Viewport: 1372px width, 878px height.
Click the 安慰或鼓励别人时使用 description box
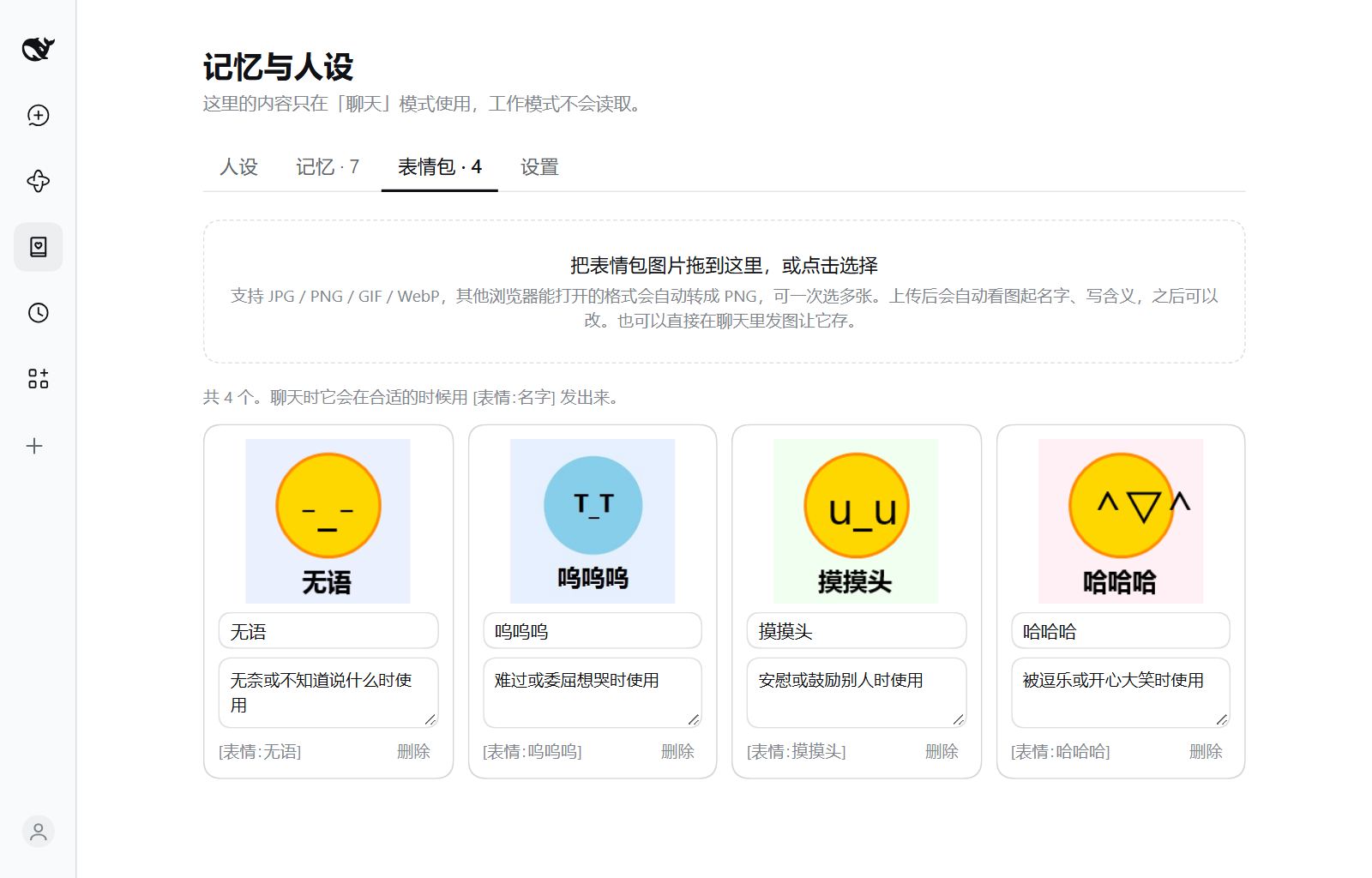tap(857, 693)
